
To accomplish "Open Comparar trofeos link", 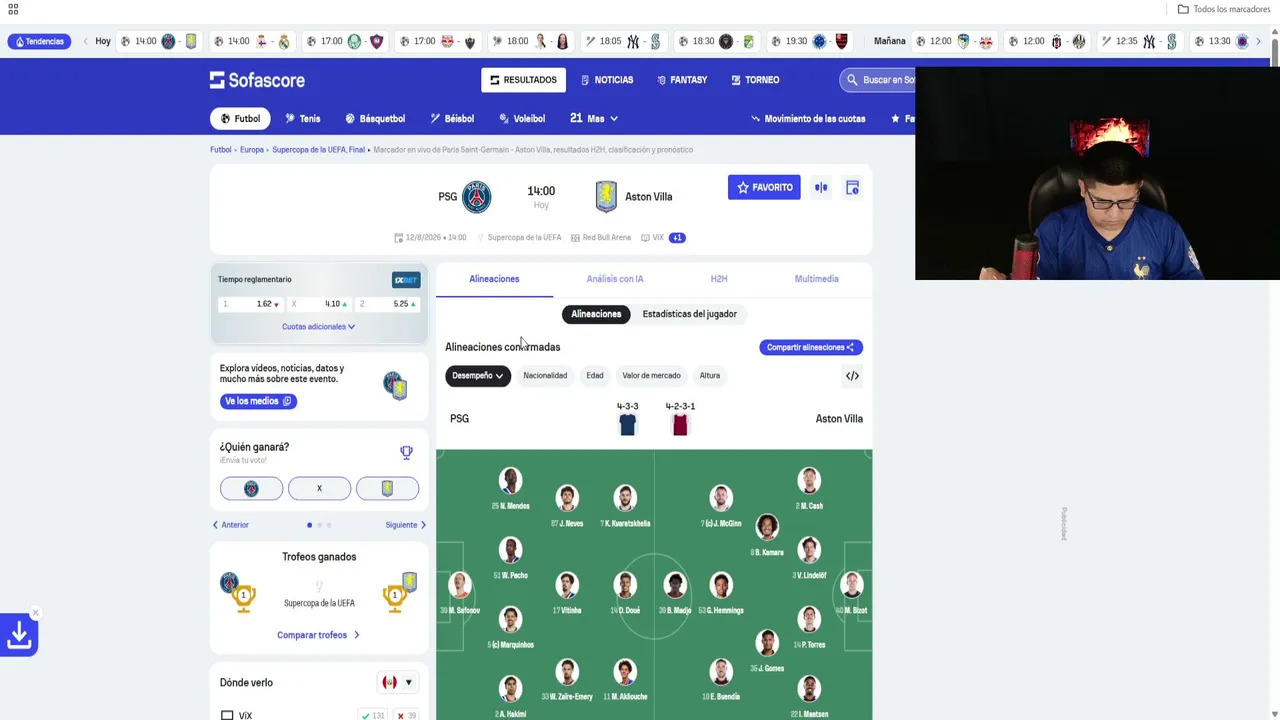I will click(x=318, y=635).
